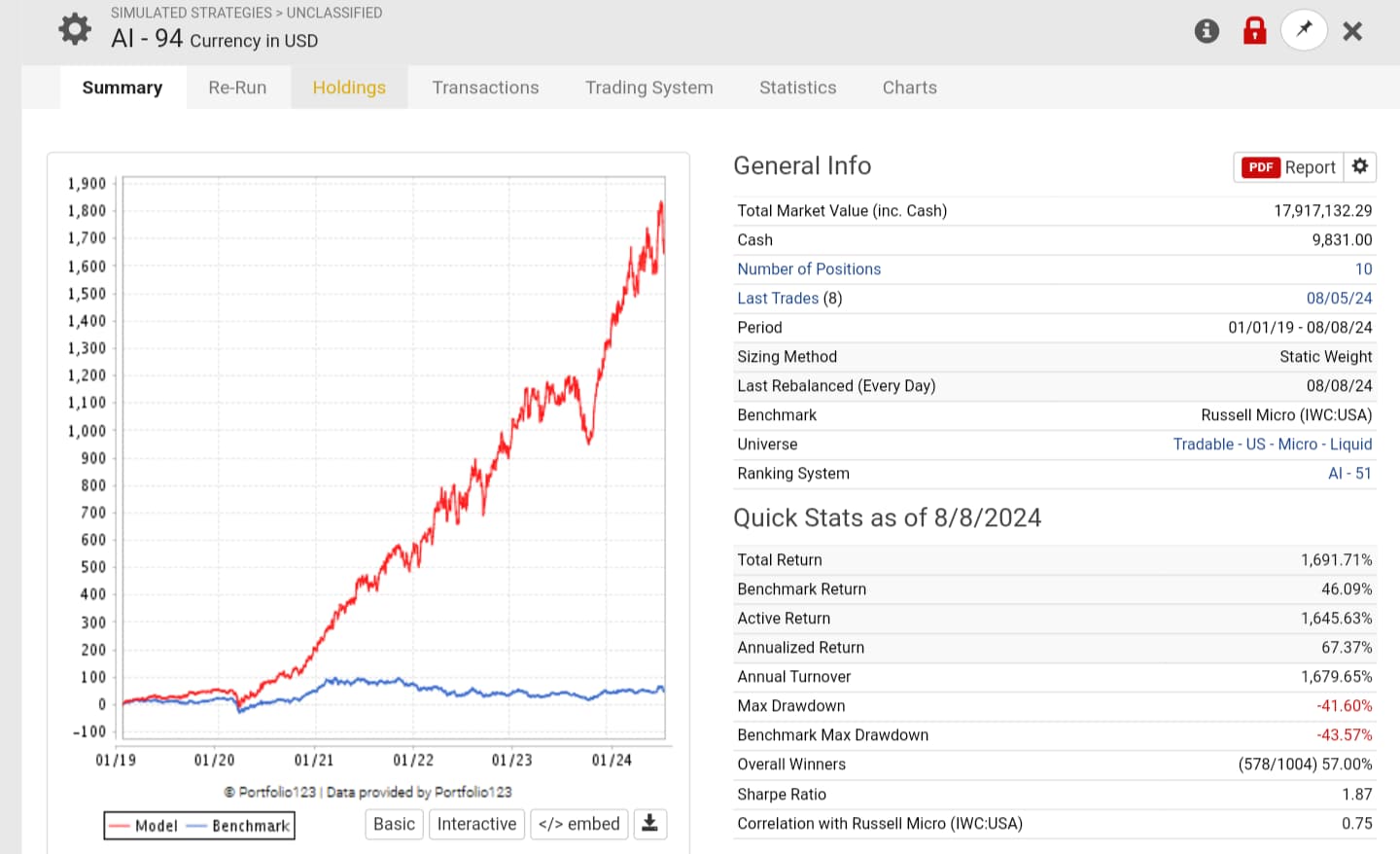Open the Number of Positions link
This screenshot has width=1400, height=854.
[x=809, y=269]
